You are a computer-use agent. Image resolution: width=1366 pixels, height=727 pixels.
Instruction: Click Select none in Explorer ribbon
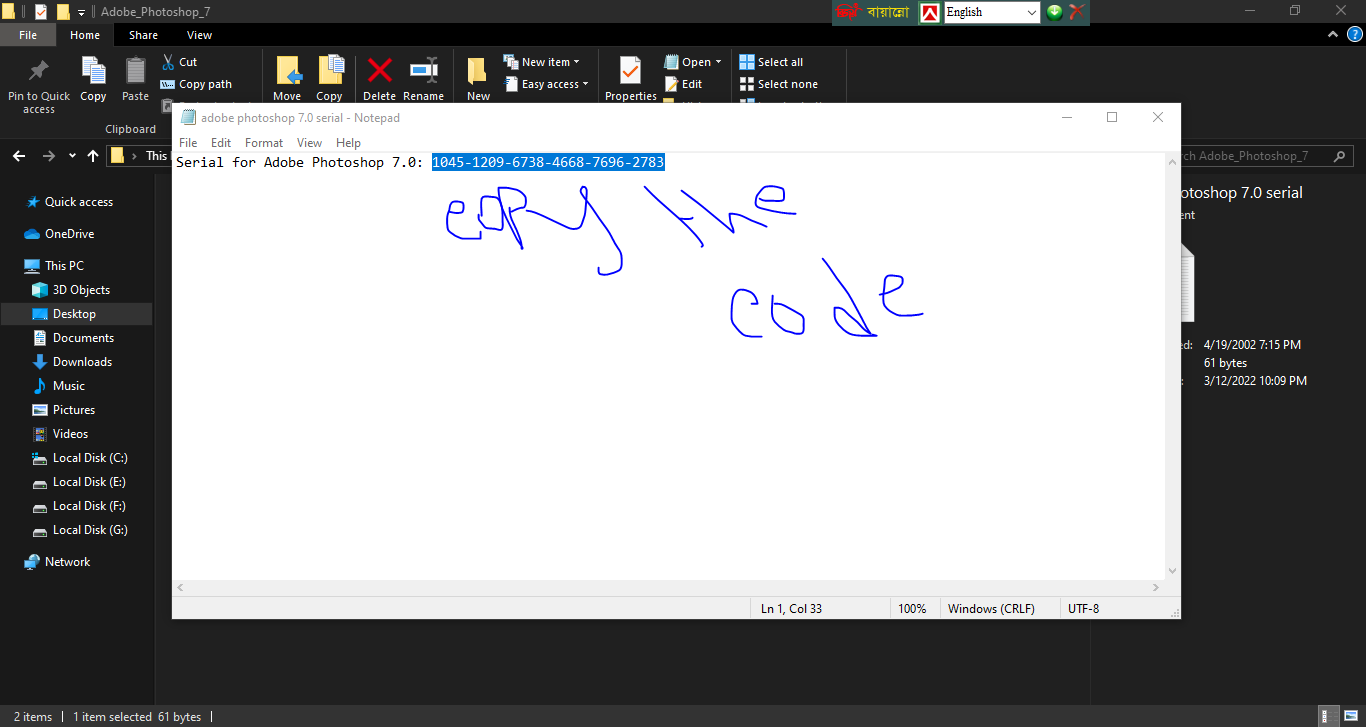click(x=778, y=84)
